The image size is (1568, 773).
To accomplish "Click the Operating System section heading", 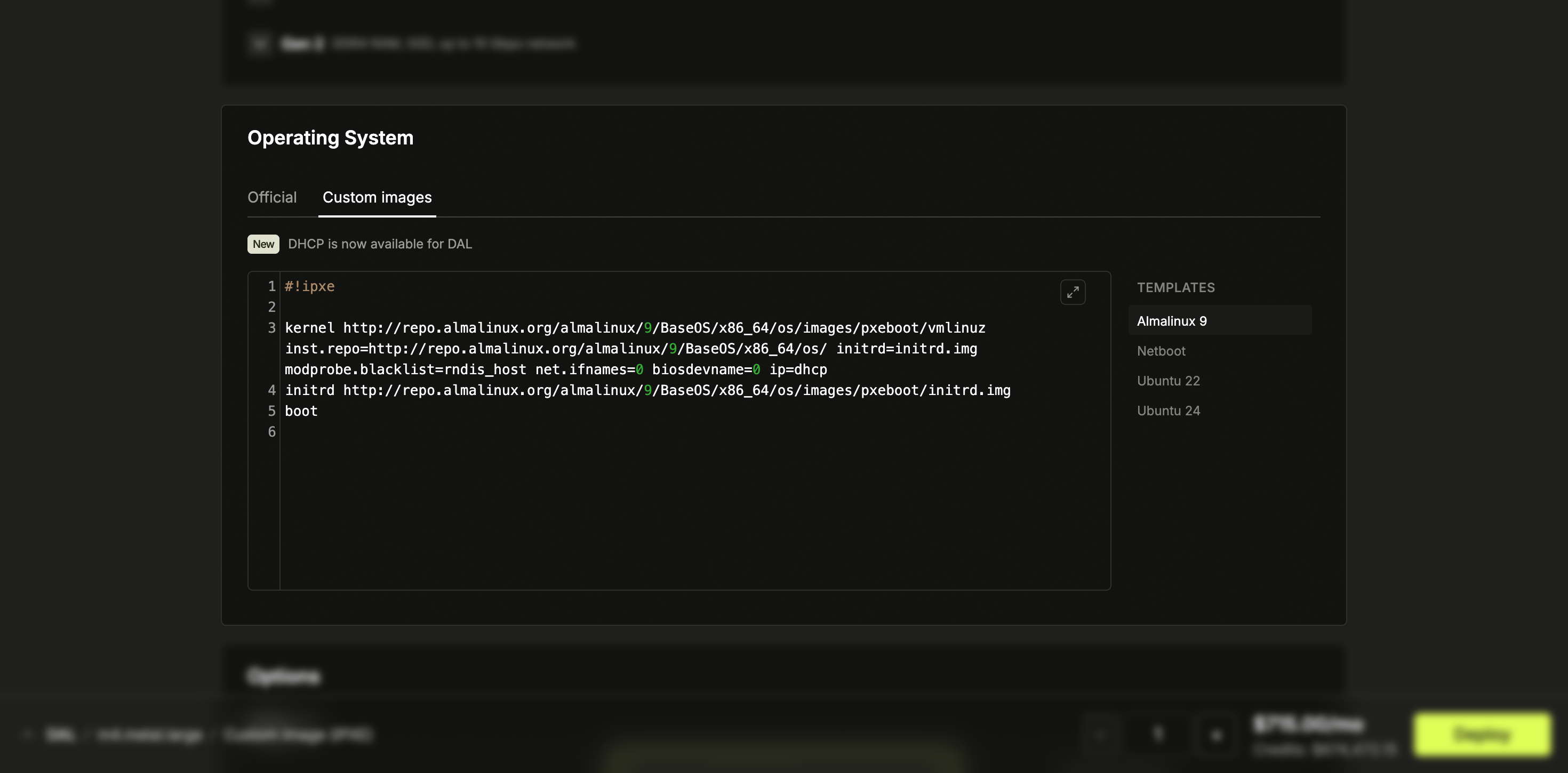I will coord(330,138).
